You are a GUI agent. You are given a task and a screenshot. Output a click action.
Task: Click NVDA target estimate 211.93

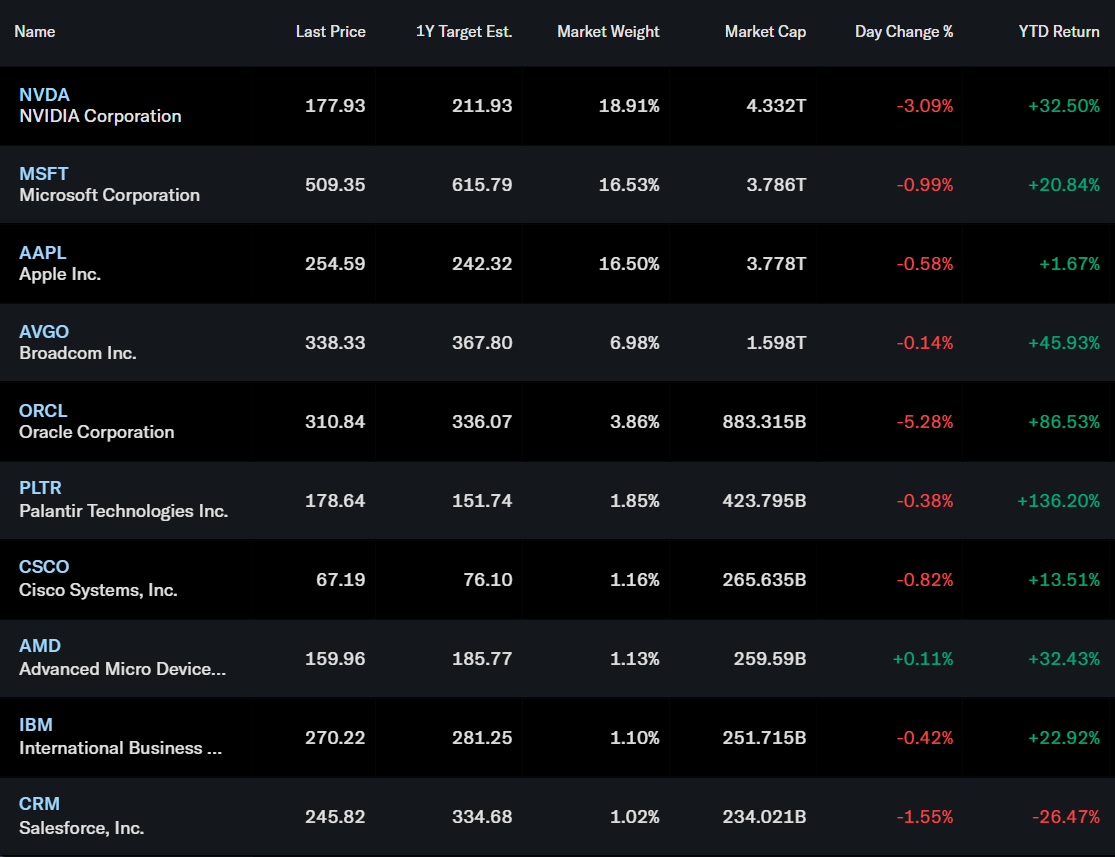[482, 105]
